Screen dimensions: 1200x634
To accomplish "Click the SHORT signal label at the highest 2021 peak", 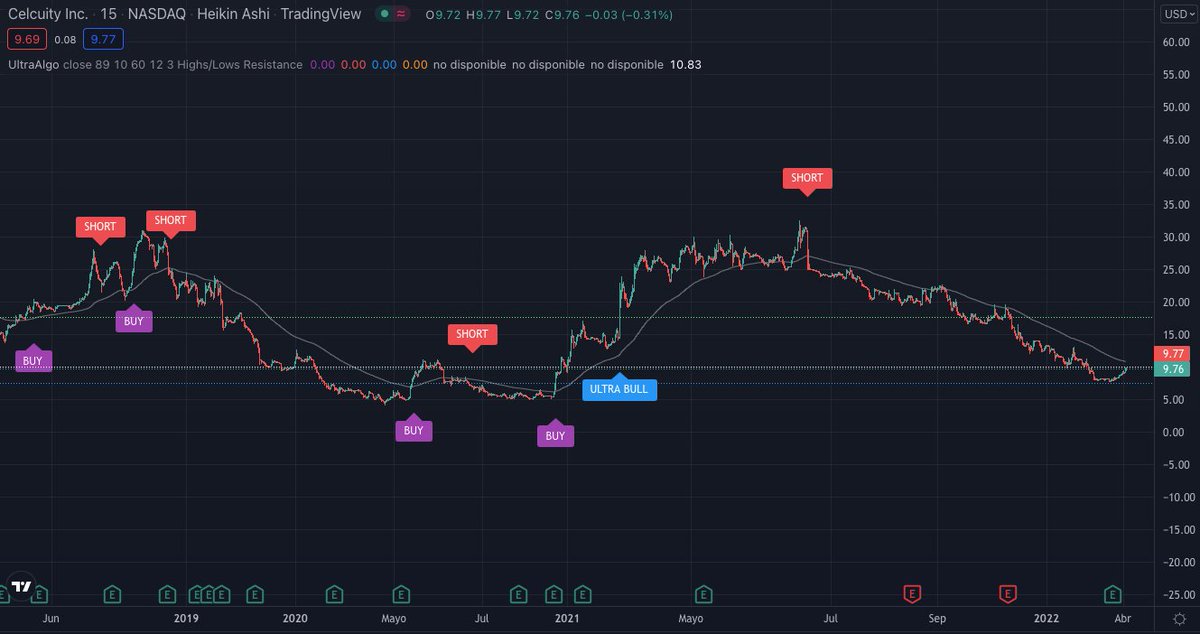I will [x=807, y=178].
